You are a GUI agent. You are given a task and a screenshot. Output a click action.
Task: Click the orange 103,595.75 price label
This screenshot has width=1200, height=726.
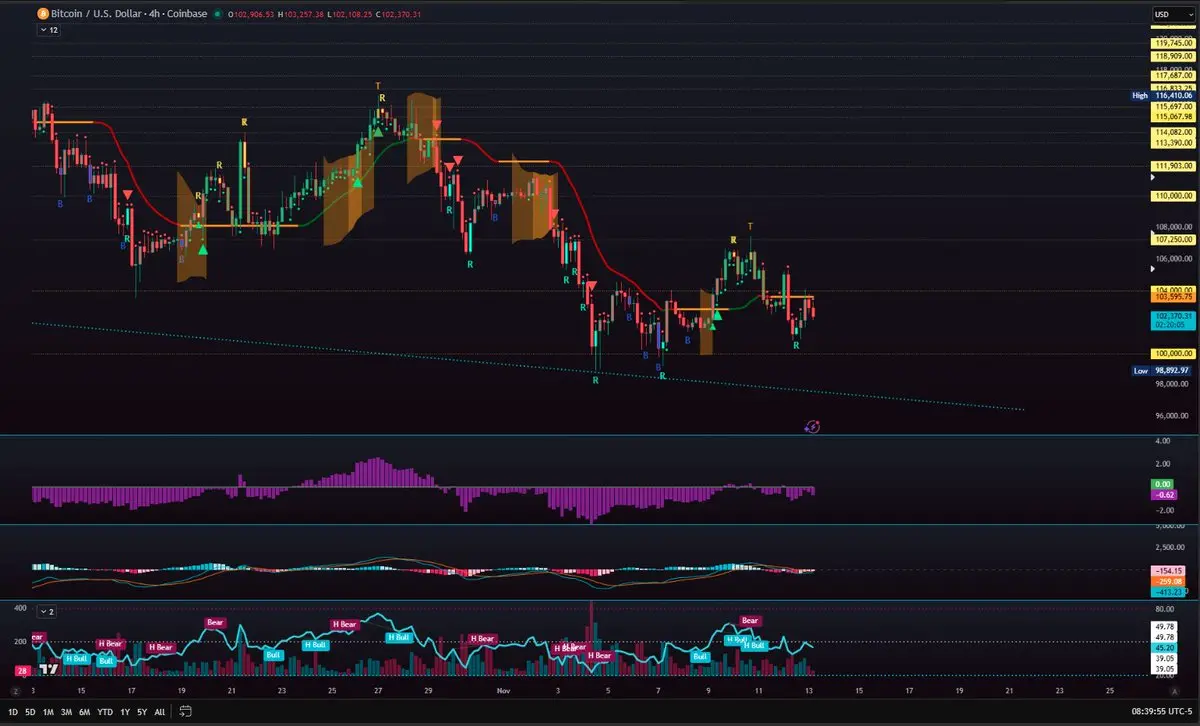pyautogui.click(x=1172, y=297)
